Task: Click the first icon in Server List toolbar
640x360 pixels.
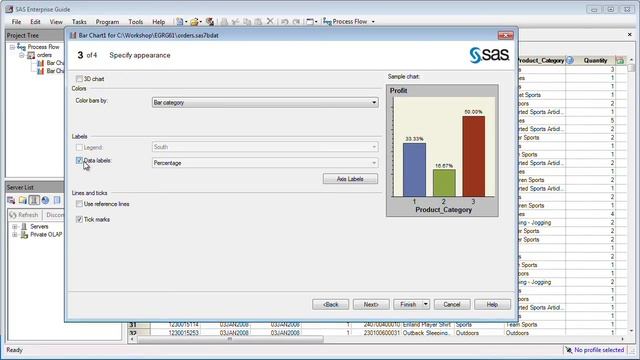Action: pyautogui.click(x=11, y=200)
